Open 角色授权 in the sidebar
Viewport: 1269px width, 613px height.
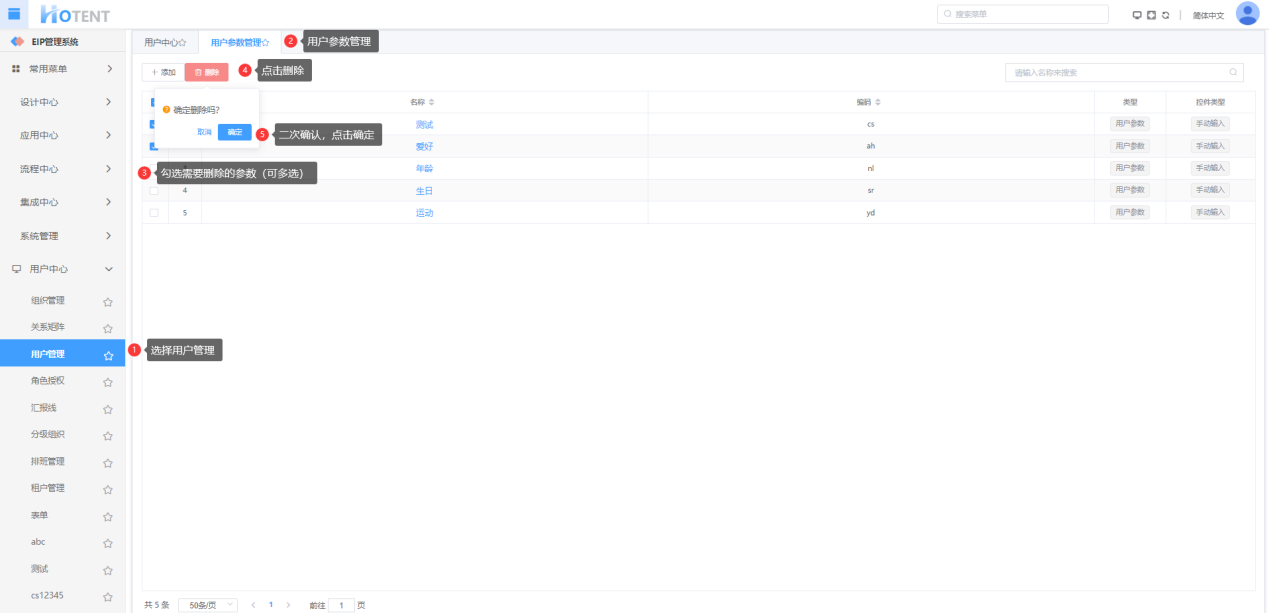tap(48, 381)
